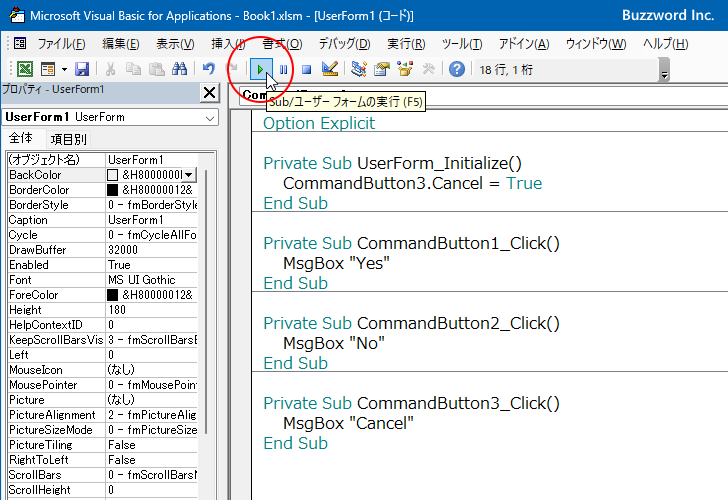Switch to the 全体 properties tab
Screen dimensions: 728x500
tap(21, 138)
